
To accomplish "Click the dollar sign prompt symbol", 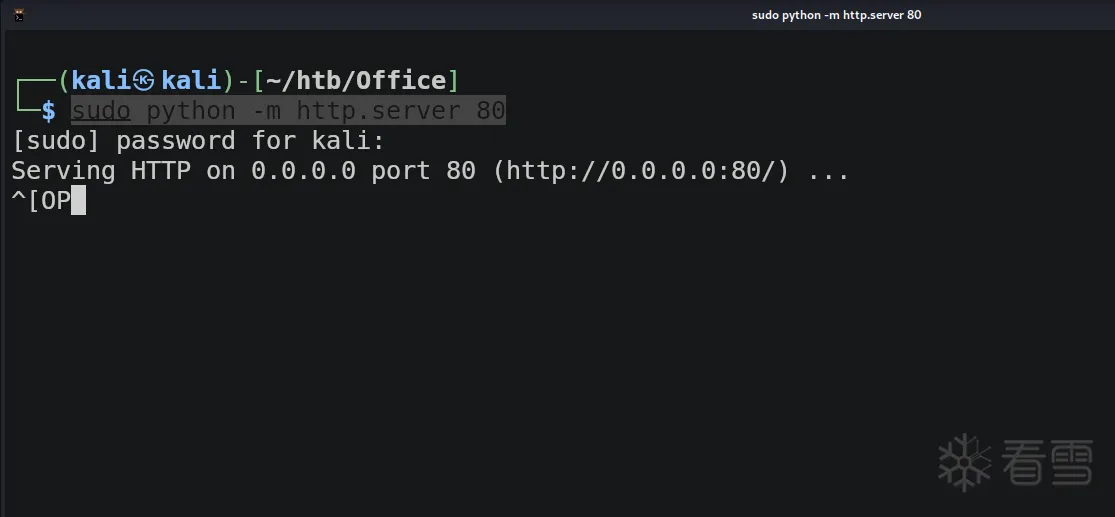I will click(x=48, y=111).
